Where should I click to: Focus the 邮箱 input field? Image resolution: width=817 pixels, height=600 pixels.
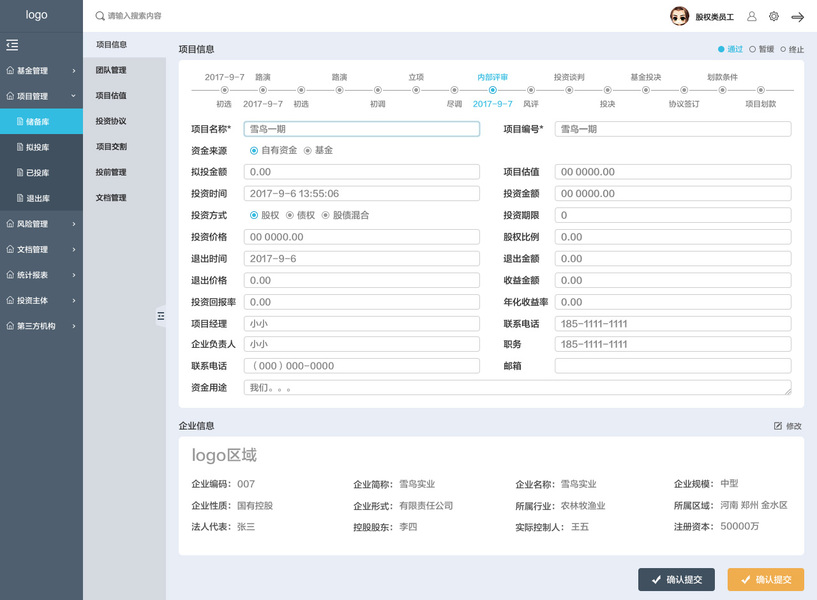coord(673,366)
